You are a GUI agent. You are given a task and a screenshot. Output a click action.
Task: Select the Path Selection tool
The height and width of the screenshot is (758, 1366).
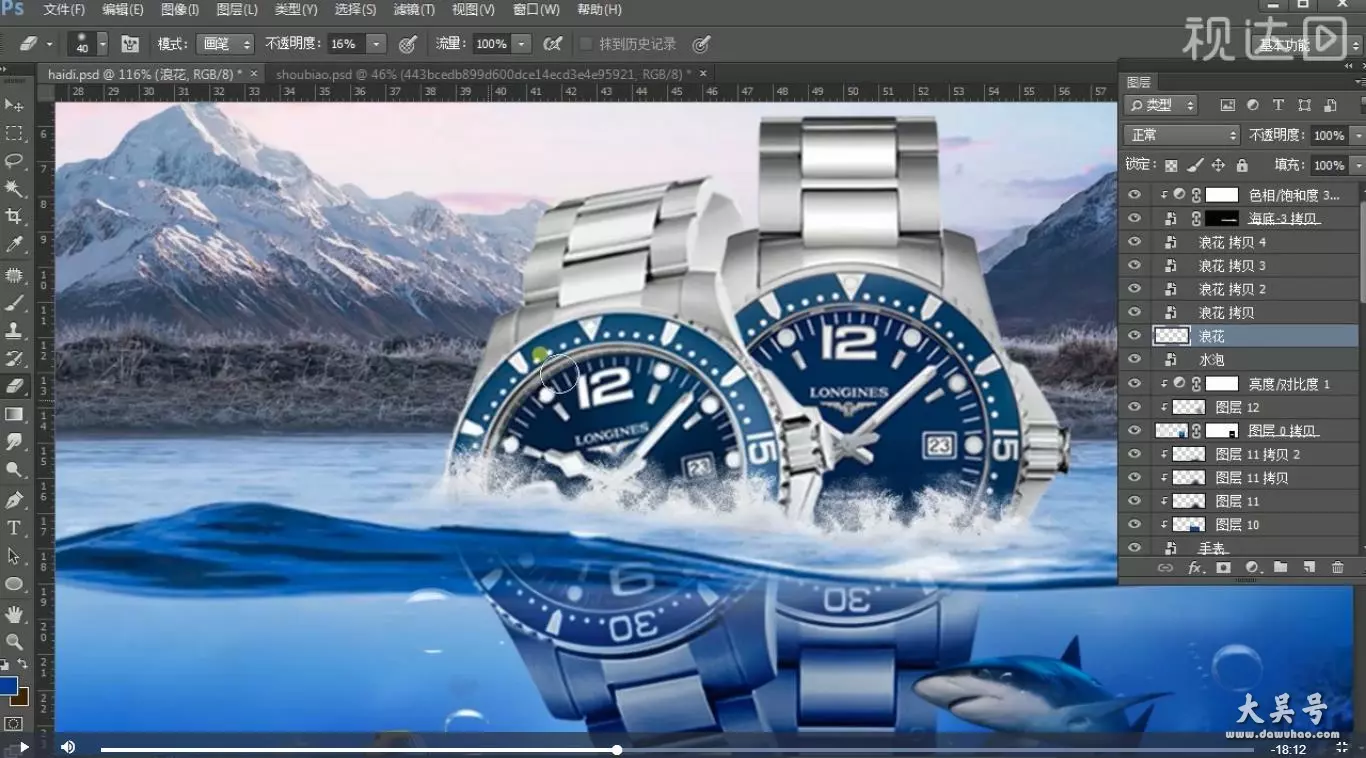pos(14,556)
